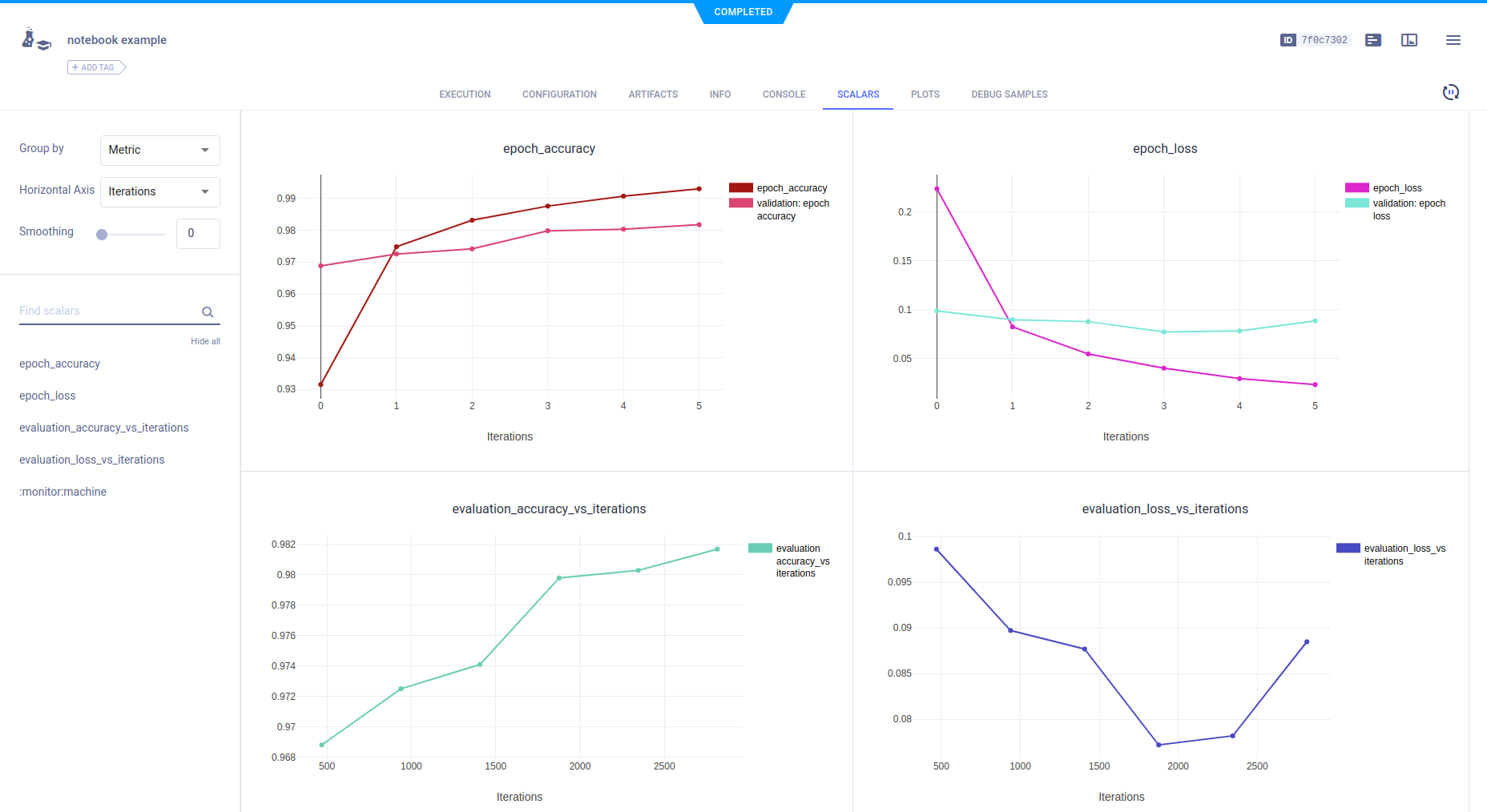Click the Smoothing value input field
The width and height of the screenshot is (1487, 812).
(197, 233)
